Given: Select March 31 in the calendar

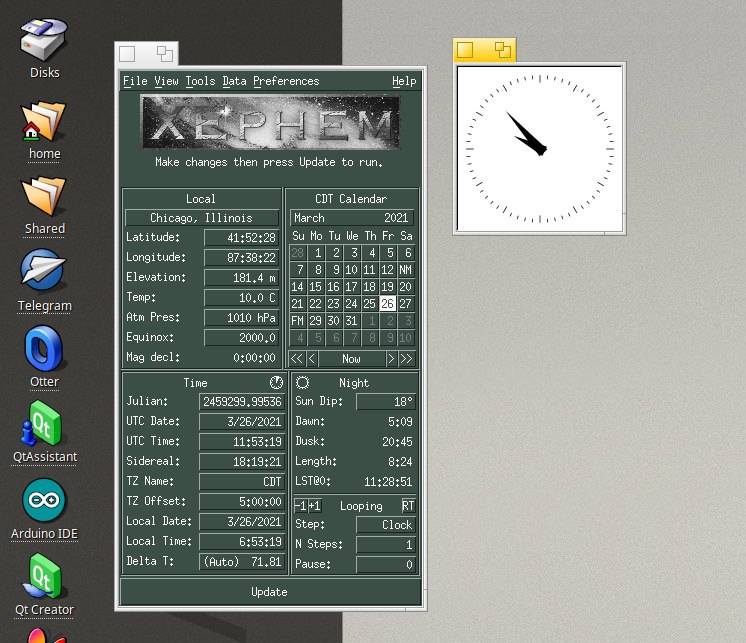Looking at the screenshot, I should 351,321.
